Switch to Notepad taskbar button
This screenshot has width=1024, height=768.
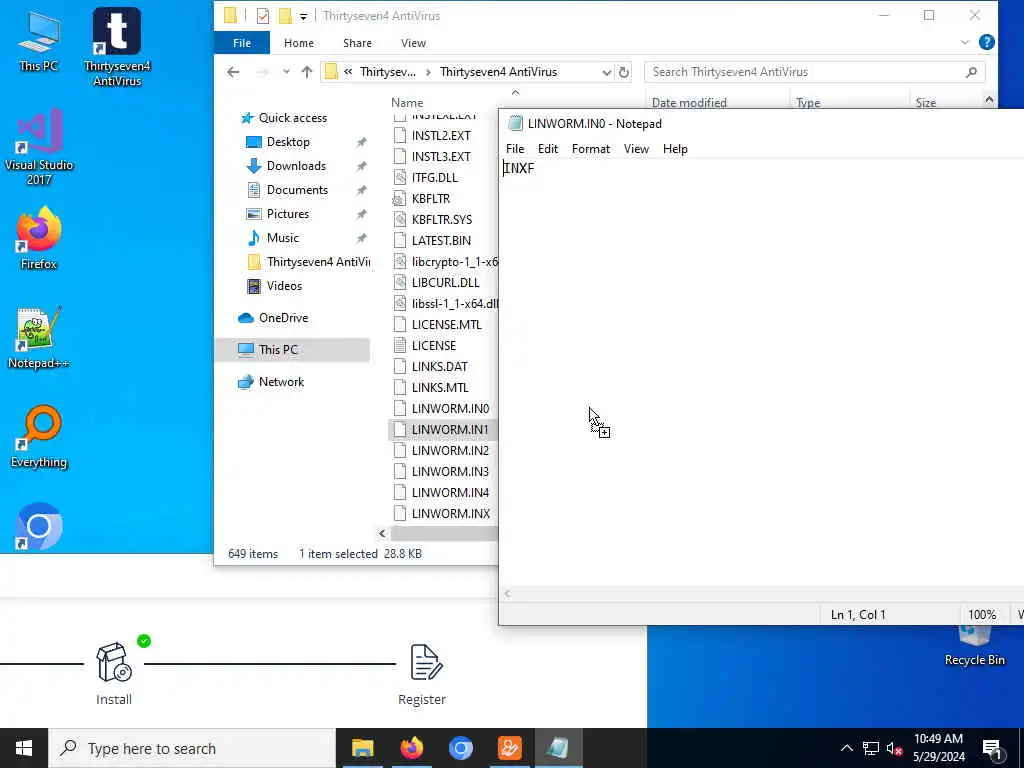pos(558,748)
